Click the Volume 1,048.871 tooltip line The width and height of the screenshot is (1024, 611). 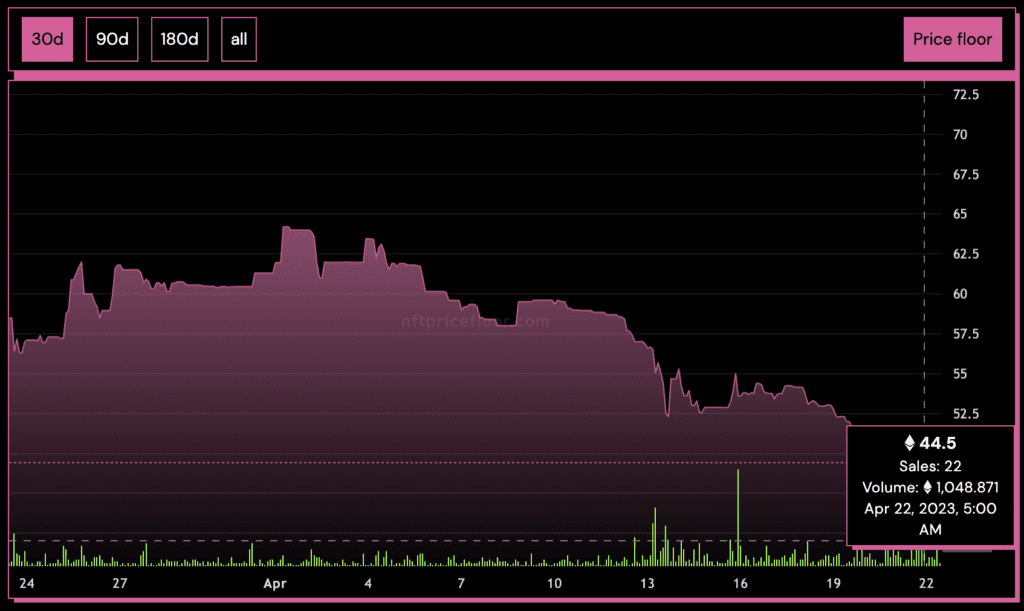click(x=930, y=488)
